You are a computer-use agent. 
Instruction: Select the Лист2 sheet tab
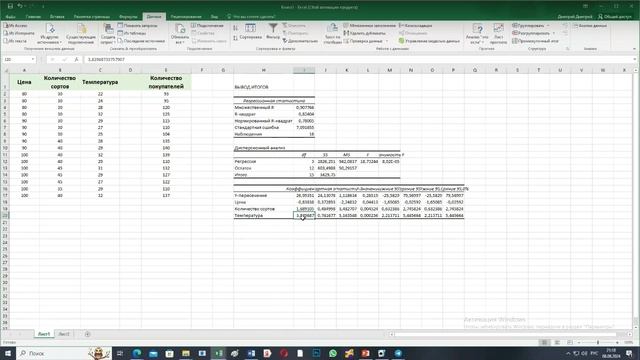pyautogui.click(x=64, y=334)
